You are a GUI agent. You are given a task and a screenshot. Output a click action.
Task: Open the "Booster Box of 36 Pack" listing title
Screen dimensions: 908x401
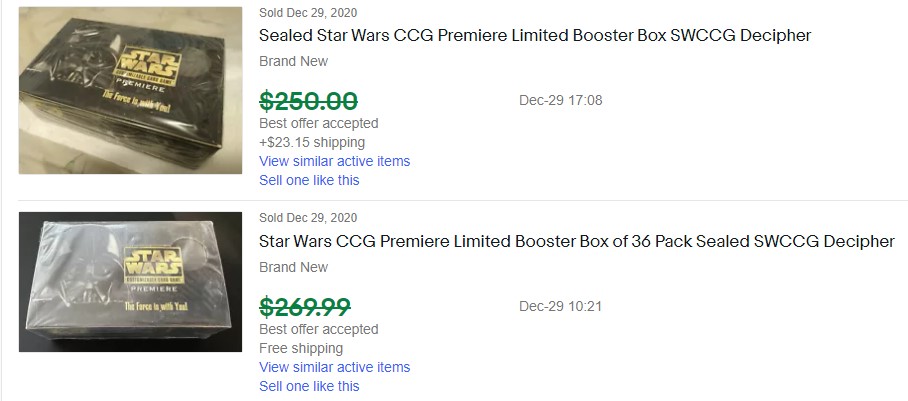click(x=576, y=242)
